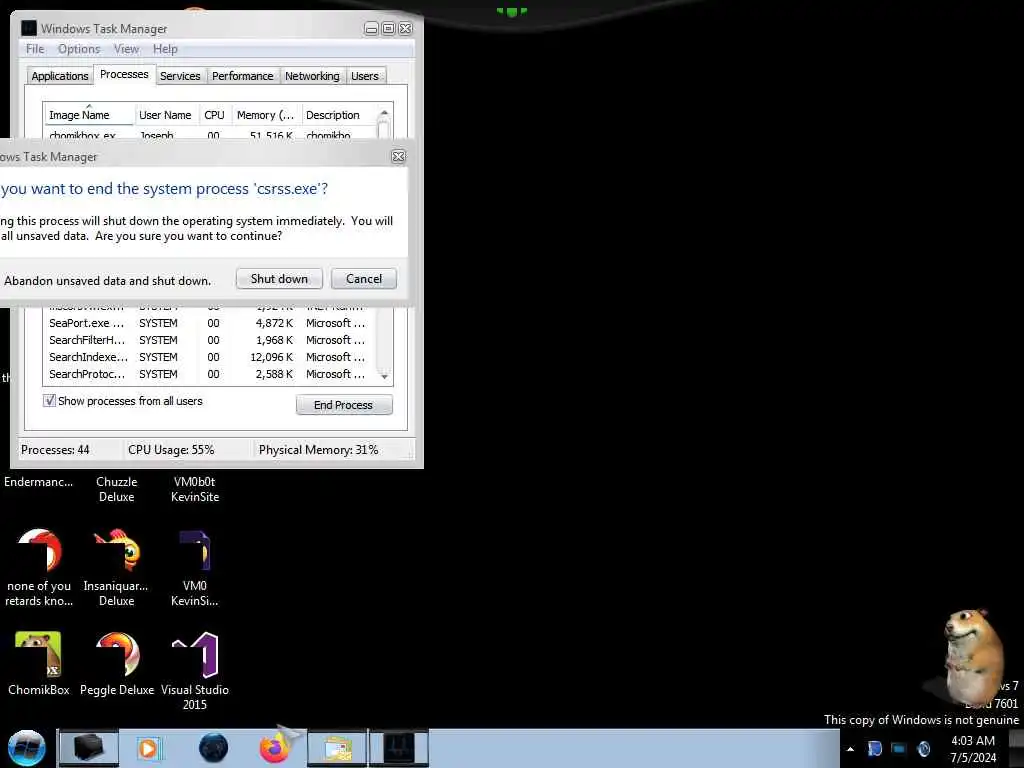Viewport: 1024px width, 768px height.
Task: Click the process list scroll up arrow
Action: [384, 113]
